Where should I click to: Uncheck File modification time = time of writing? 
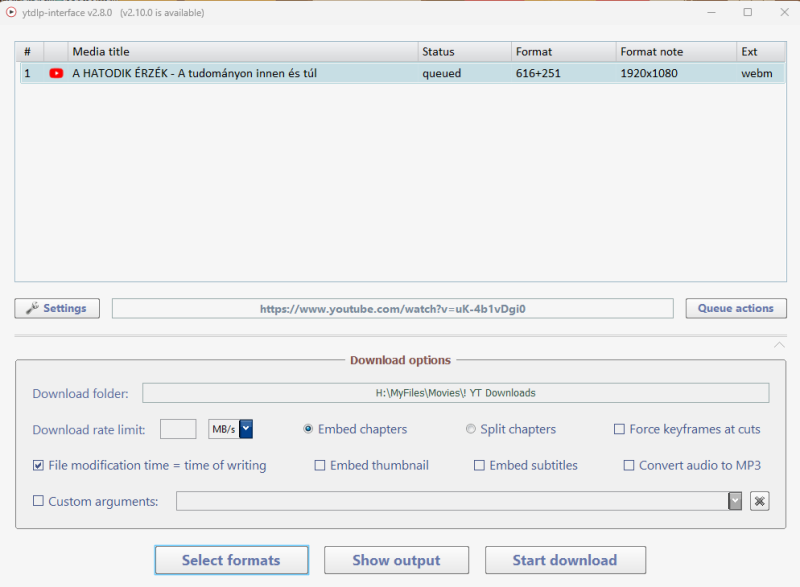pyautogui.click(x=38, y=466)
